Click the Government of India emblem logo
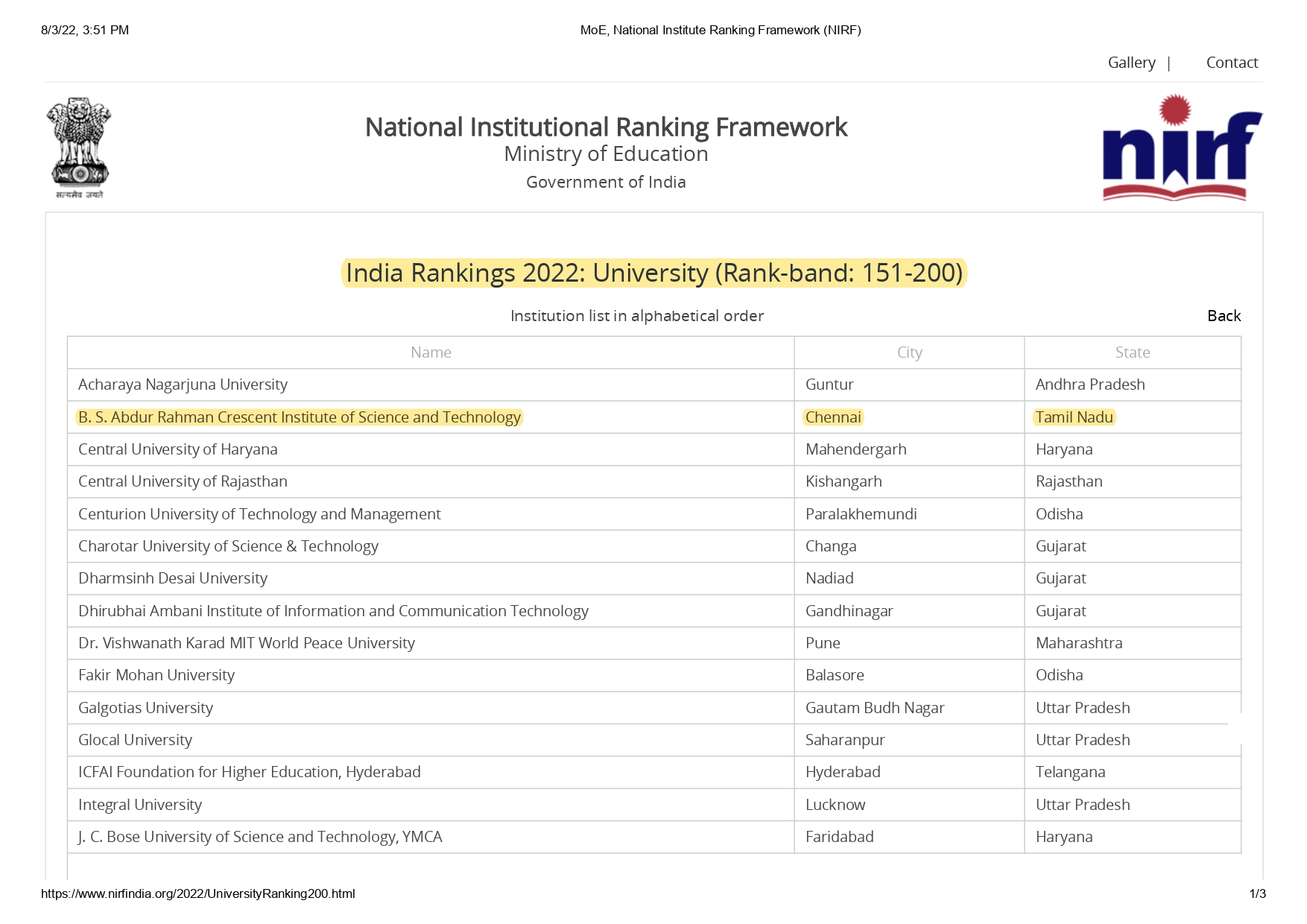 point(79,148)
